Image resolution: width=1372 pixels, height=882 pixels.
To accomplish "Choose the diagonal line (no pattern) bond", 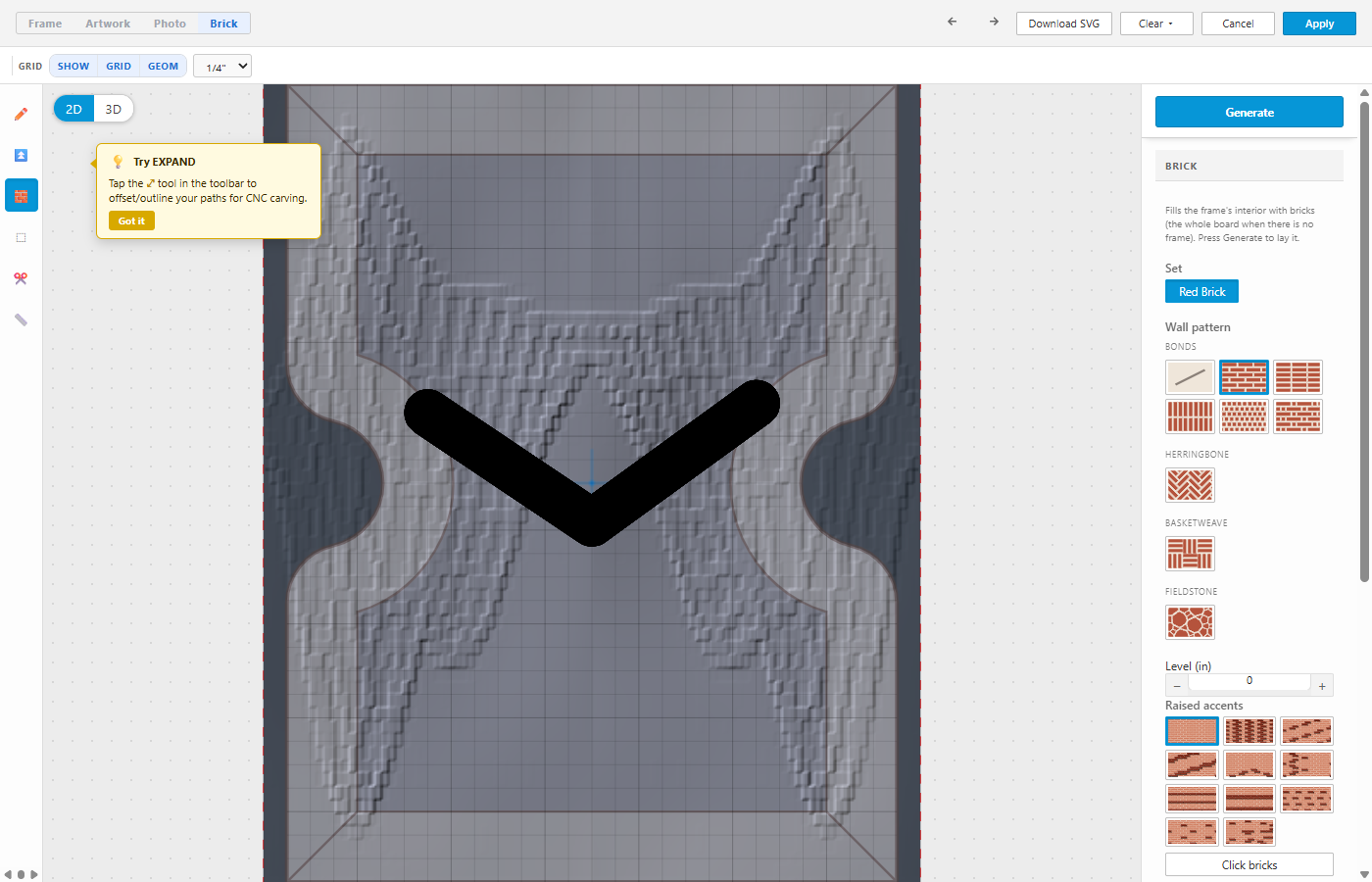I will 1190,377.
